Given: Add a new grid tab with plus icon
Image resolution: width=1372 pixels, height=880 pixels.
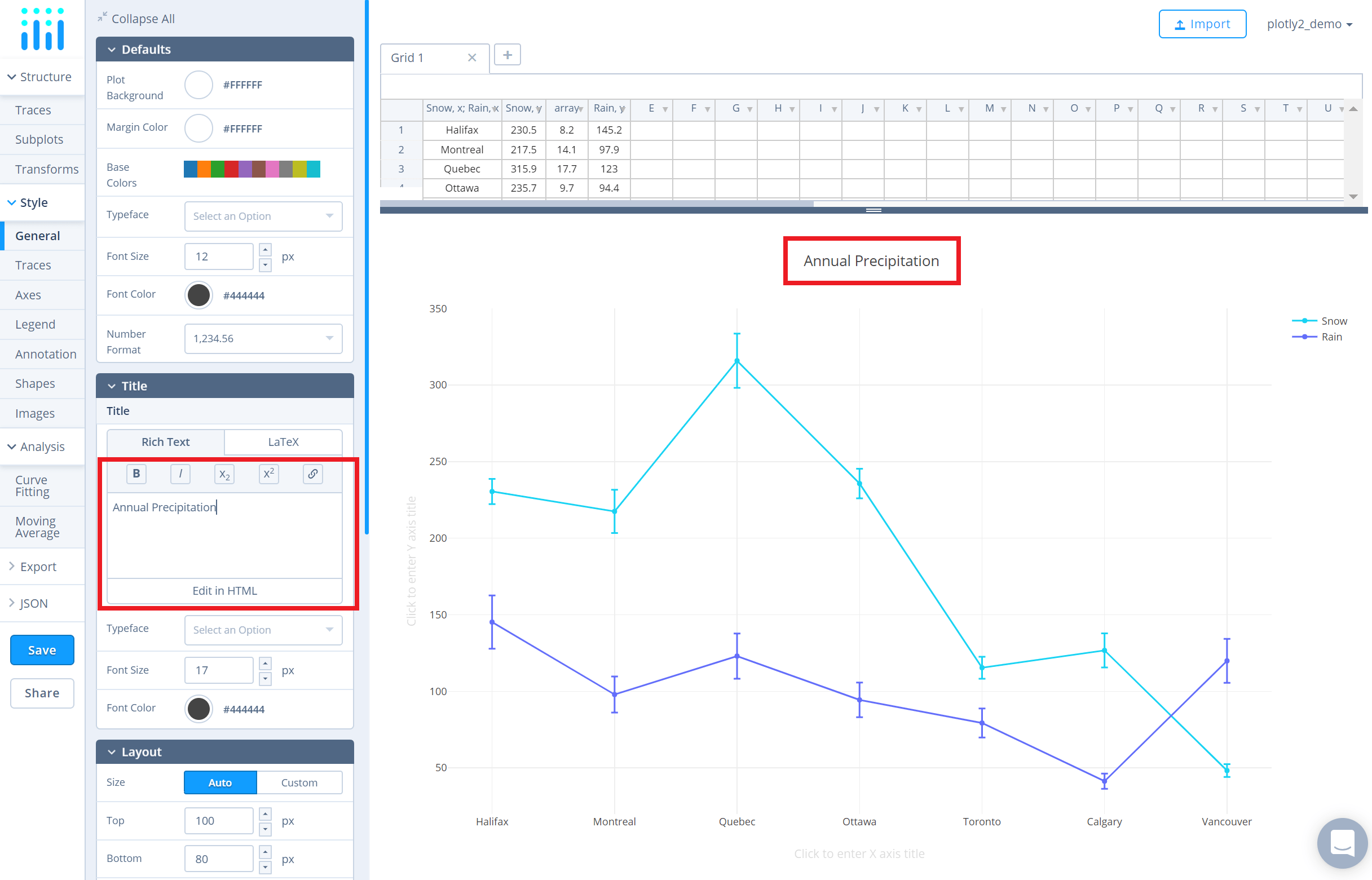Looking at the screenshot, I should coord(507,55).
